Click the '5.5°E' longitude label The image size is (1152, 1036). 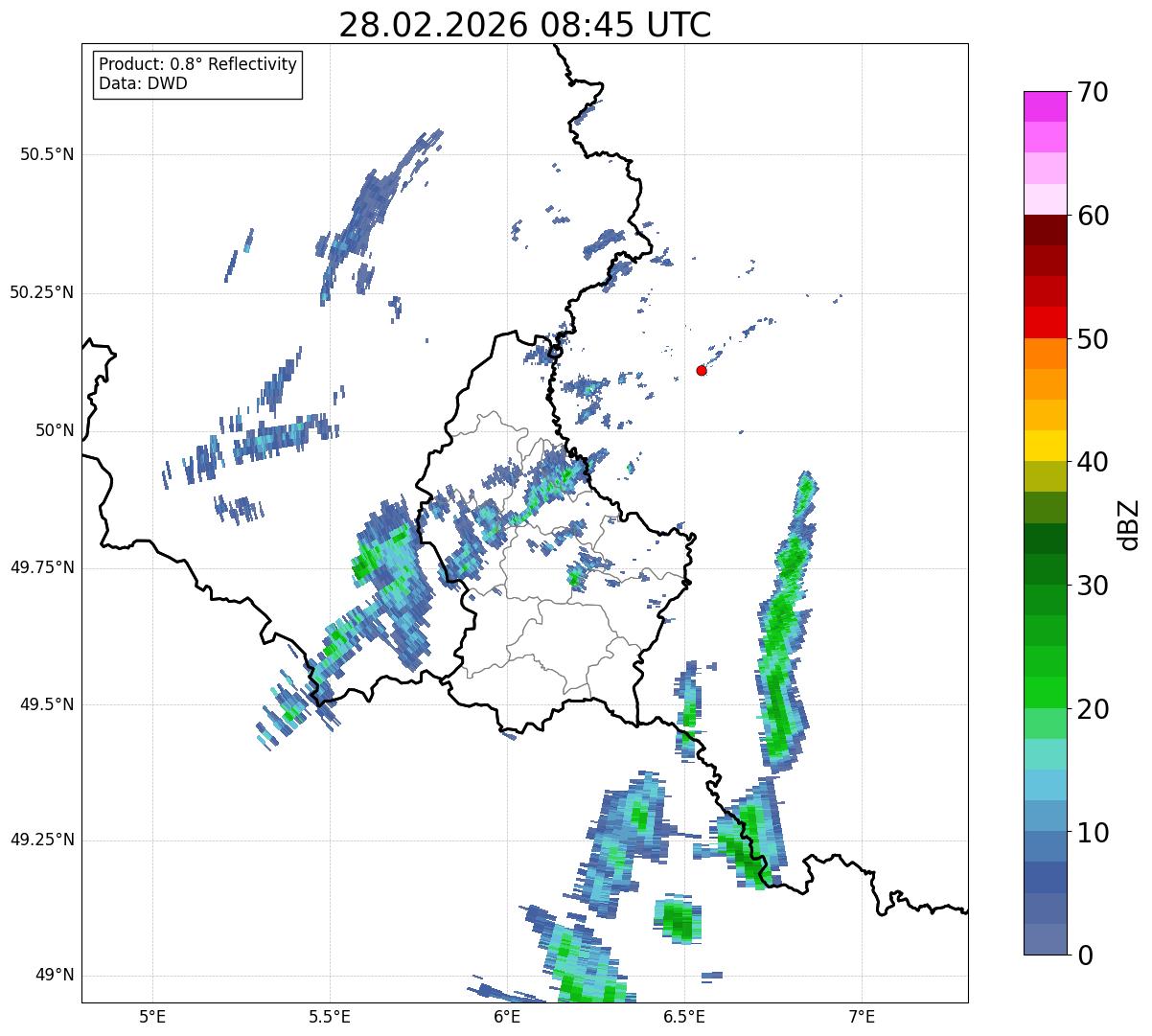tap(330, 1018)
